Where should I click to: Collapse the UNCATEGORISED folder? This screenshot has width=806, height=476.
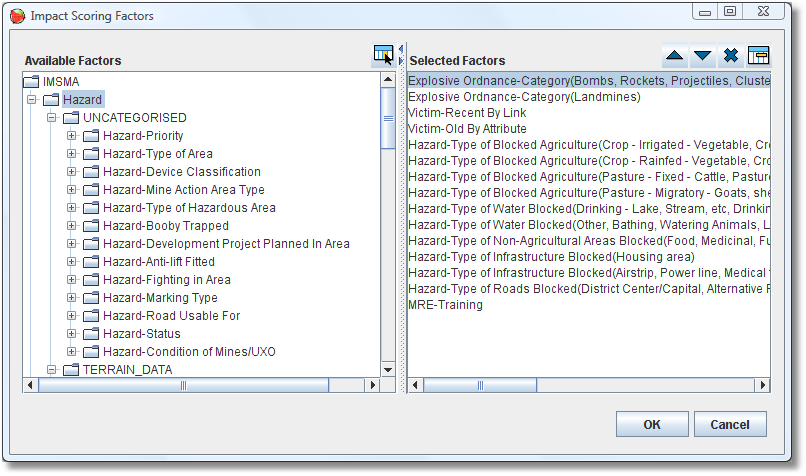(52, 118)
